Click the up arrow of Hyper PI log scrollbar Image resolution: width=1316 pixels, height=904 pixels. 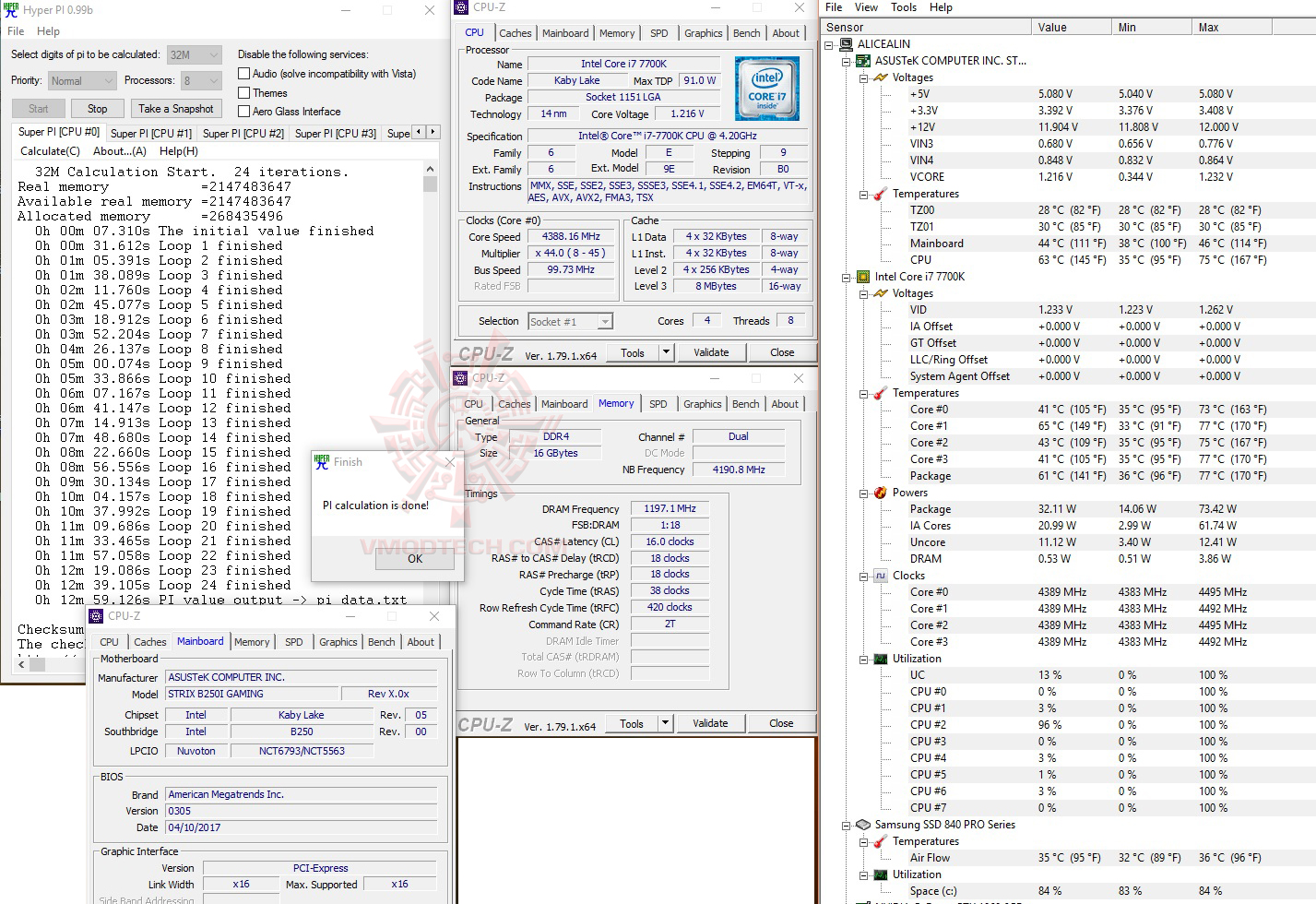(430, 170)
